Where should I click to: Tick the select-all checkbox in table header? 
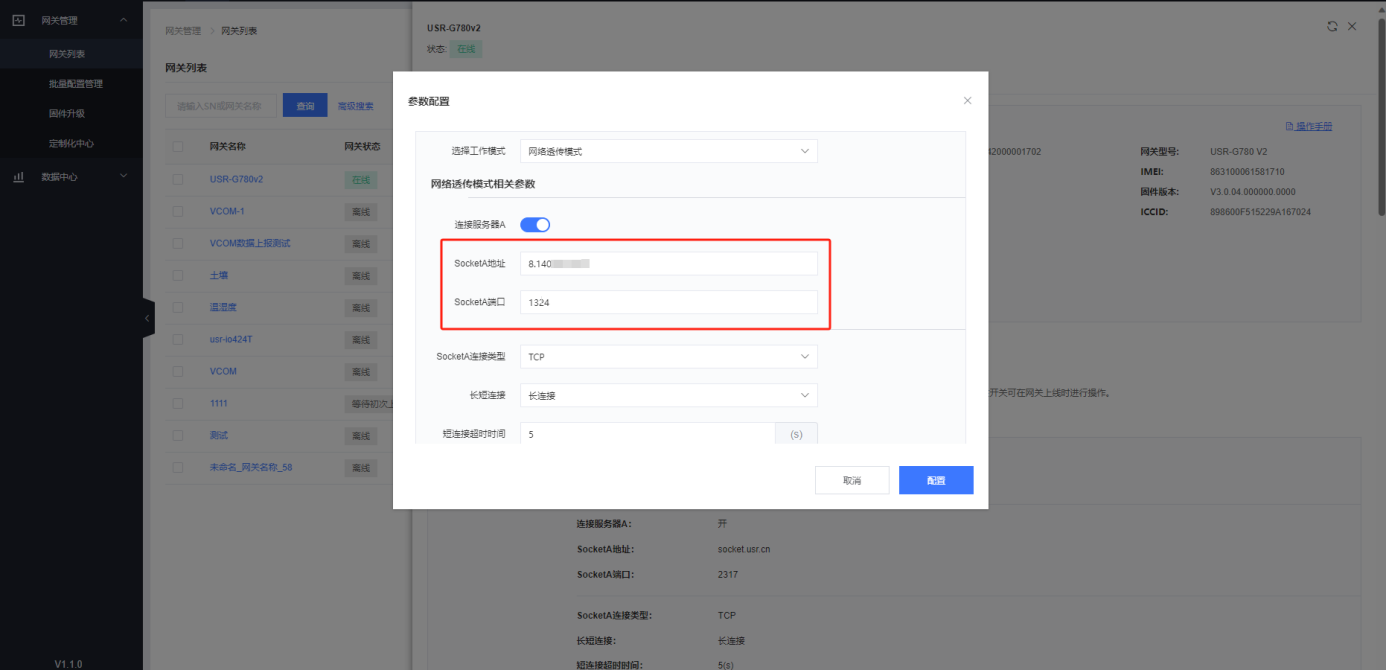coord(178,147)
